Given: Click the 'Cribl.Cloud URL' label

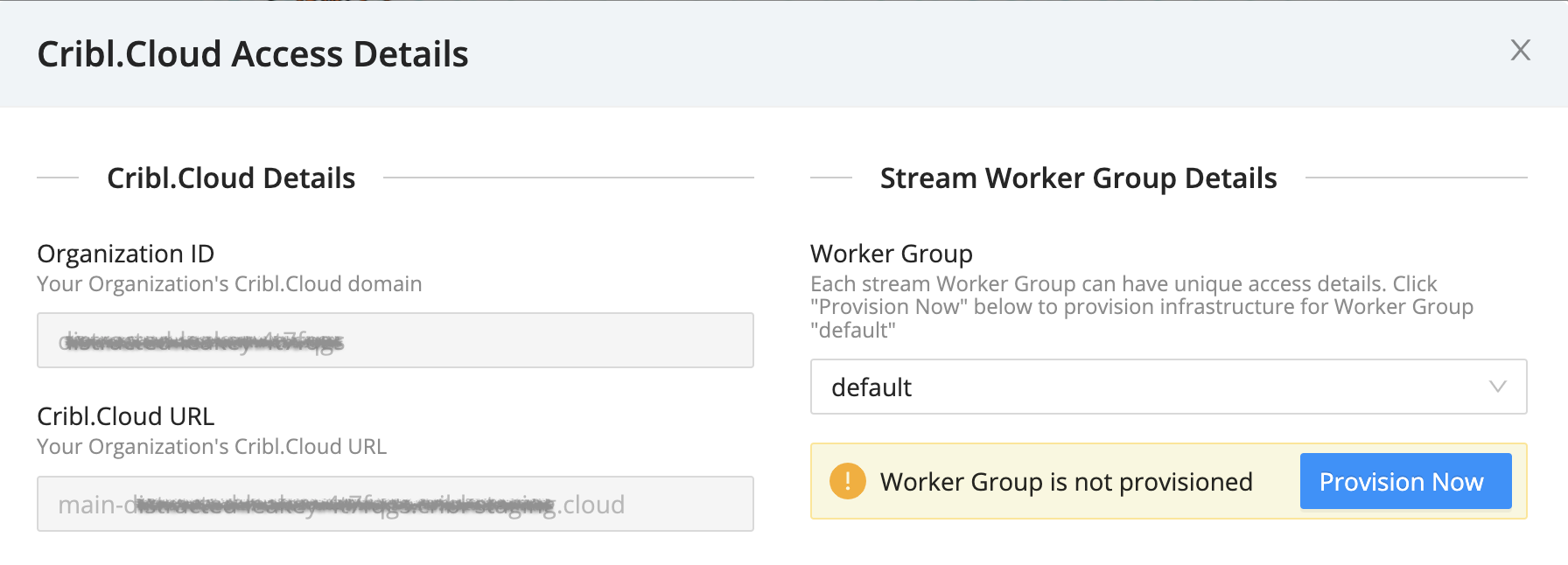Looking at the screenshot, I should (x=126, y=416).
